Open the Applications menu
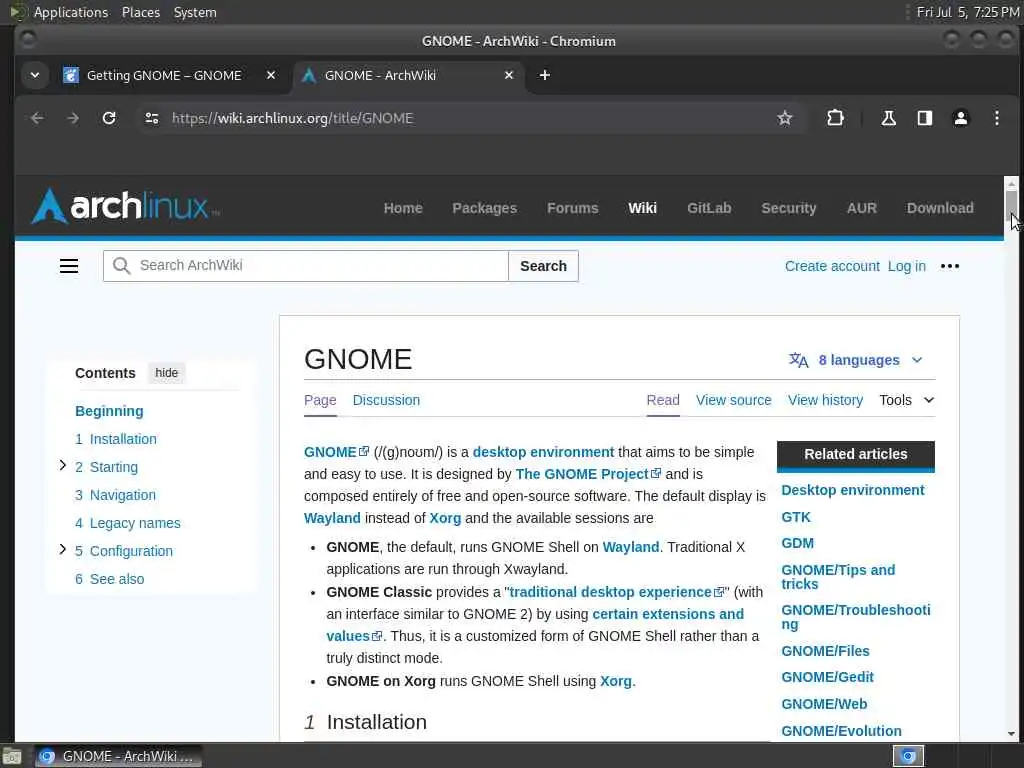Viewport: 1024px width, 768px height. click(x=71, y=12)
